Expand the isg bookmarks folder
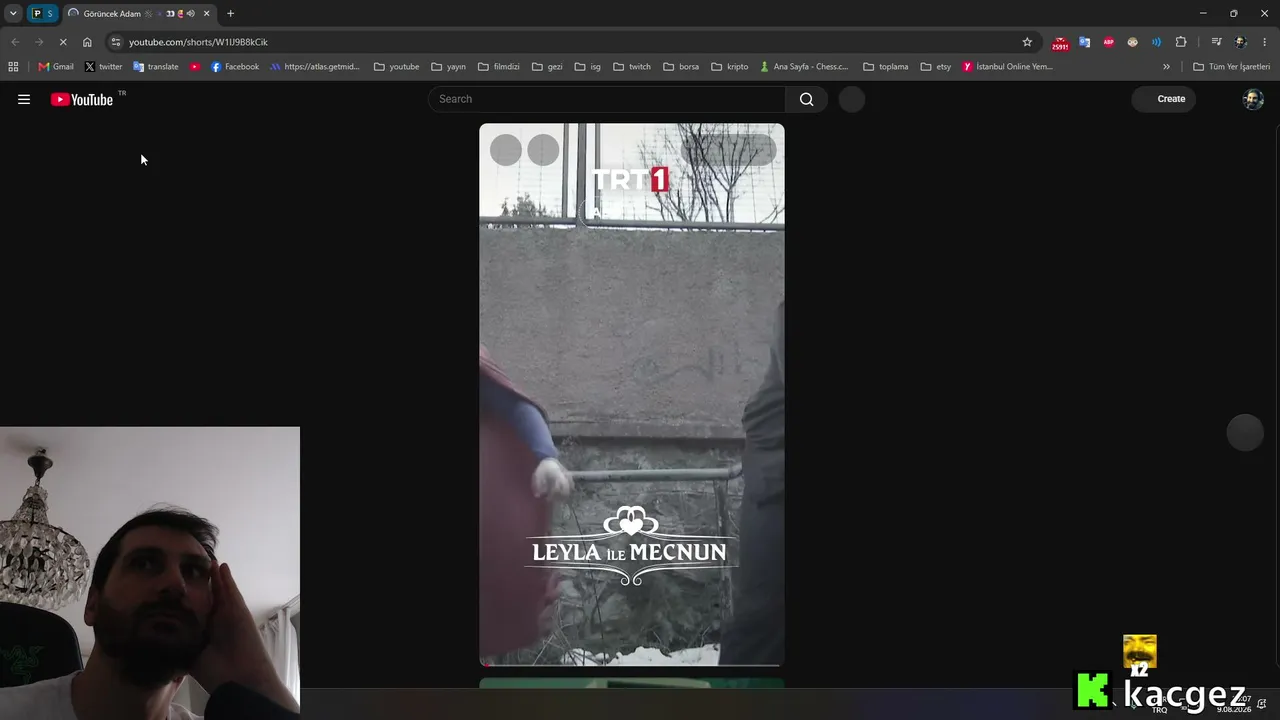 (588, 67)
